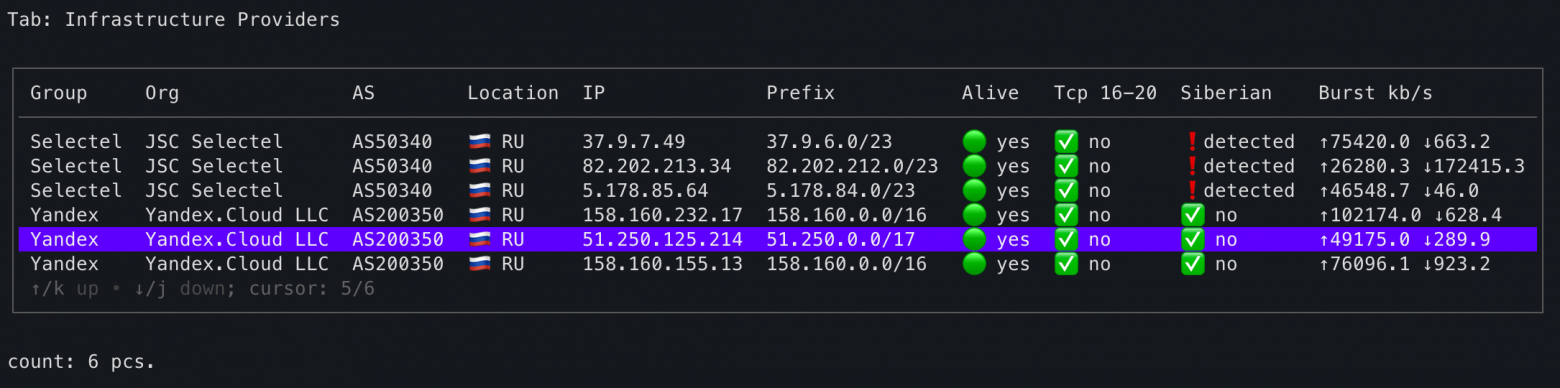
Task: Click the green alive dot for 158.160.232.17
Action: pos(974,215)
